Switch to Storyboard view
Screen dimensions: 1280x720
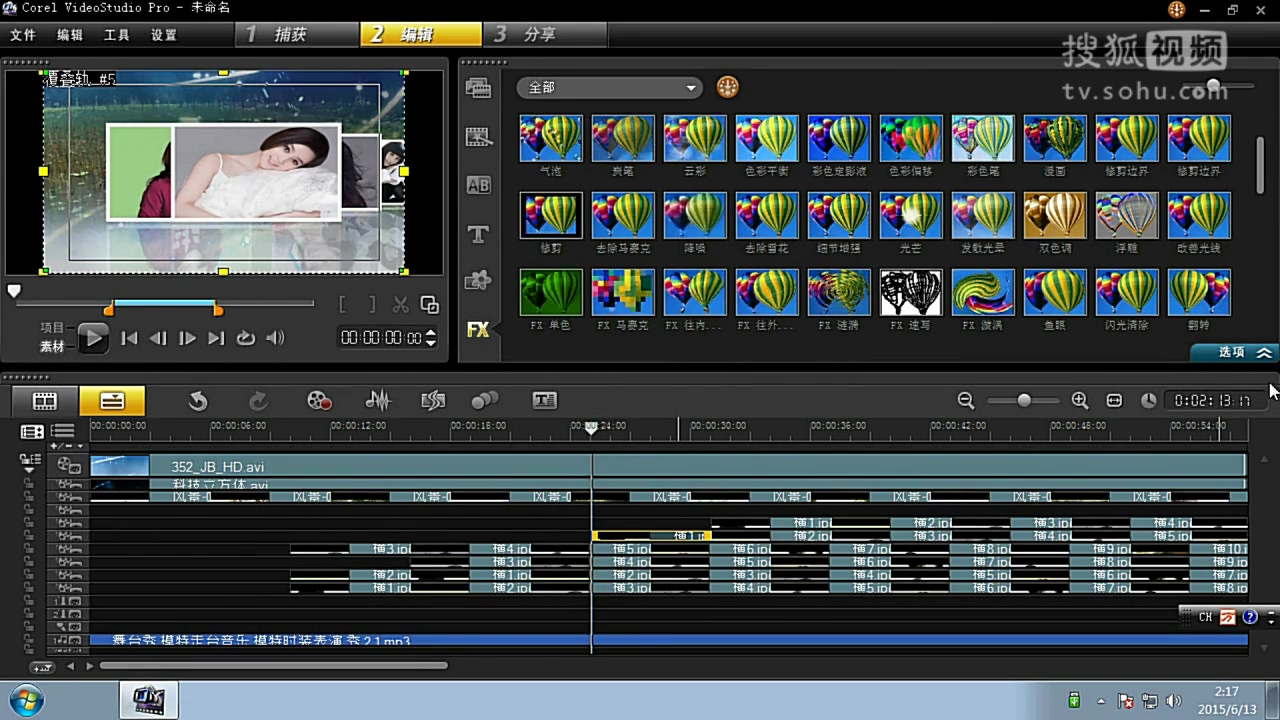point(45,401)
